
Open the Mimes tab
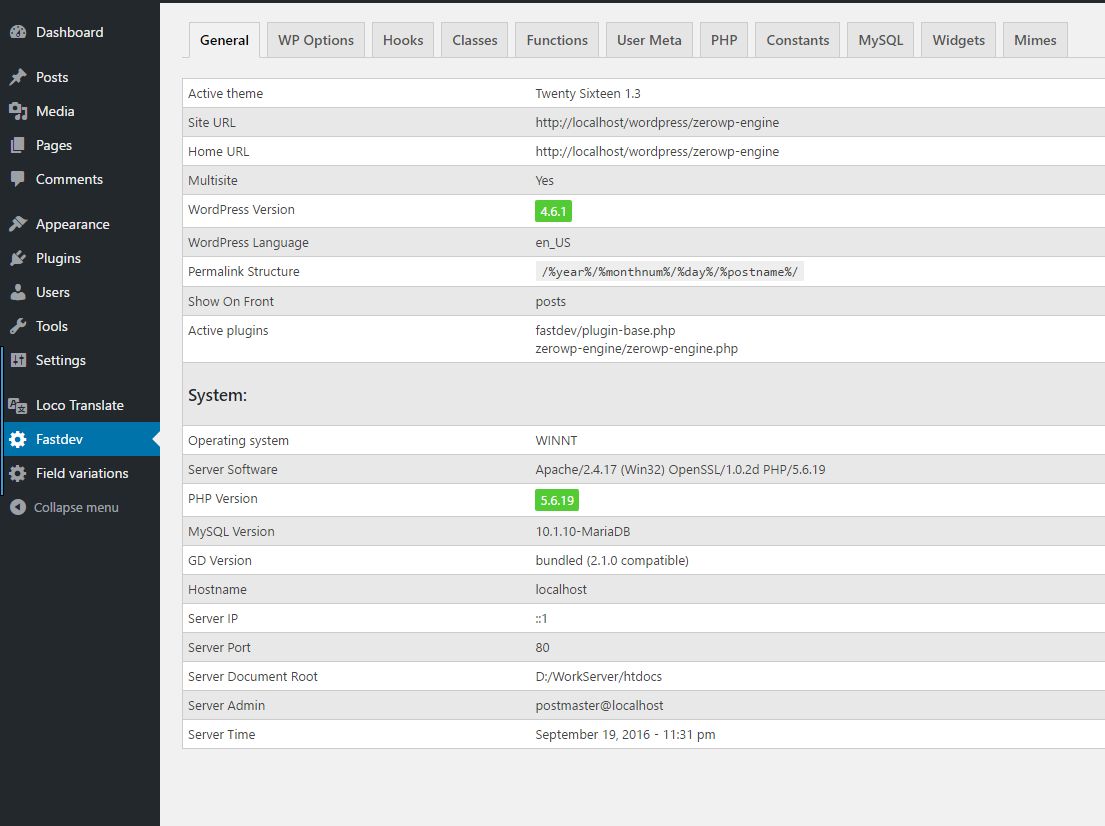pyautogui.click(x=1035, y=40)
